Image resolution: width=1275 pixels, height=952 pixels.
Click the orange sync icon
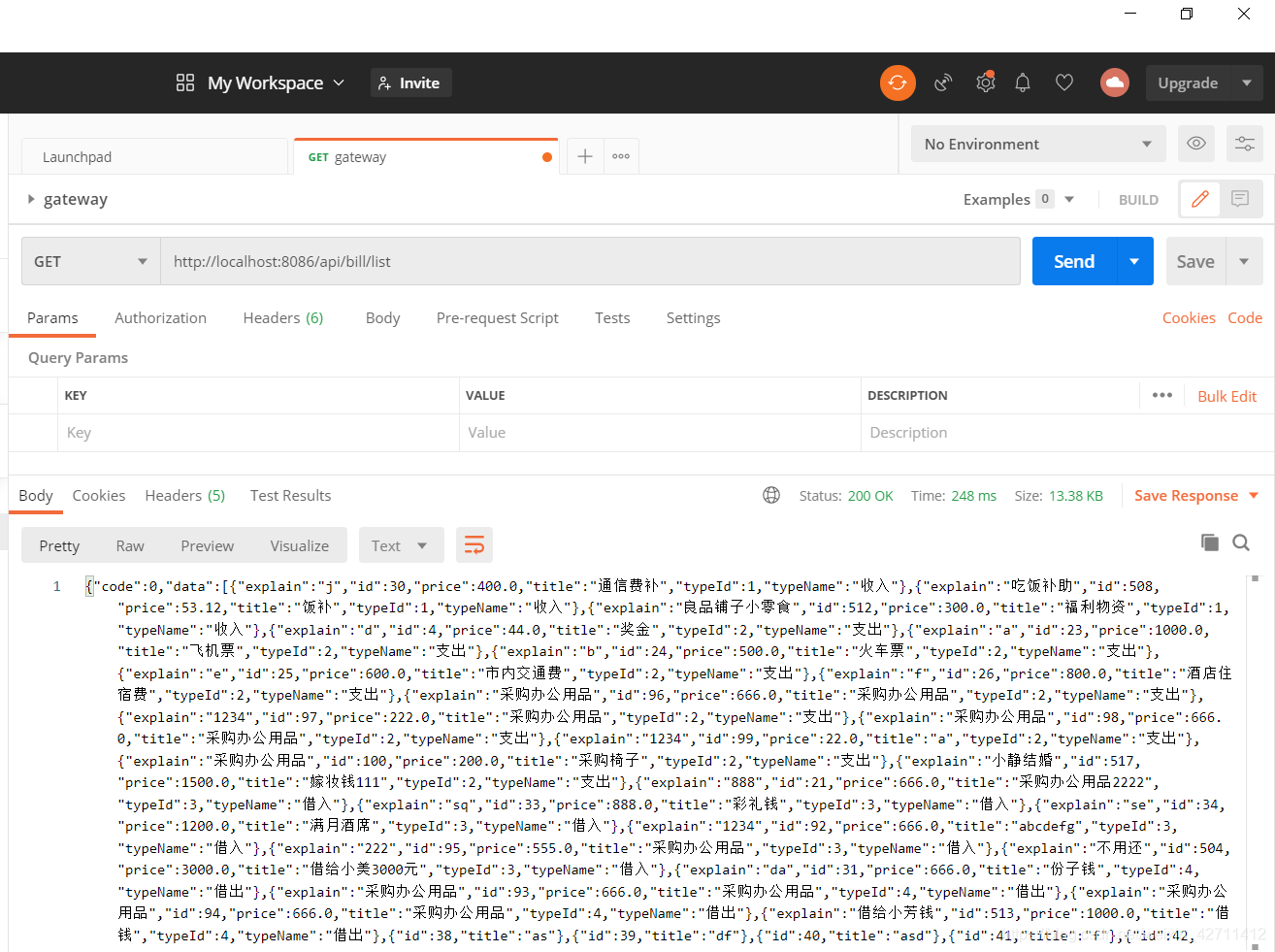(898, 82)
